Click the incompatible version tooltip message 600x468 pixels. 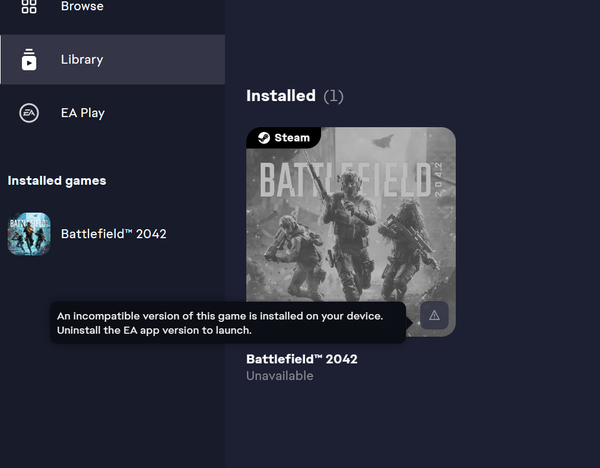228,323
